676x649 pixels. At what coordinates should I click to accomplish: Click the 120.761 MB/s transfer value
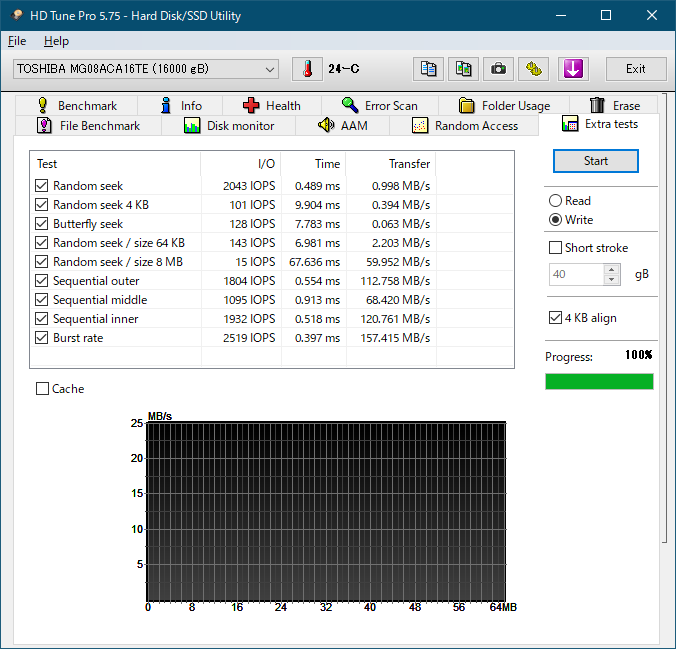[395, 319]
